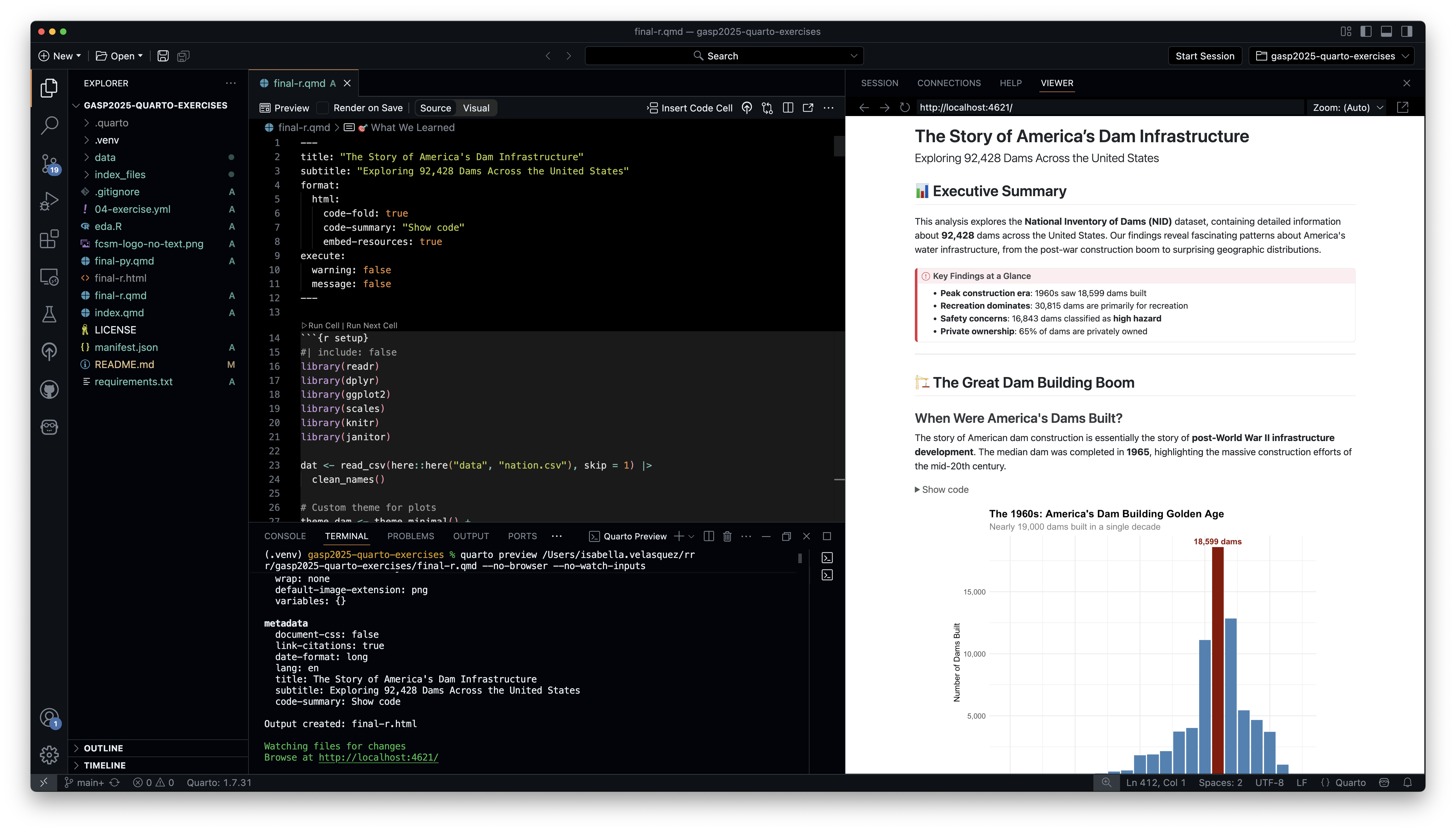This screenshot has width=1456, height=832.
Task: Expand the data folder
Action: coord(105,157)
